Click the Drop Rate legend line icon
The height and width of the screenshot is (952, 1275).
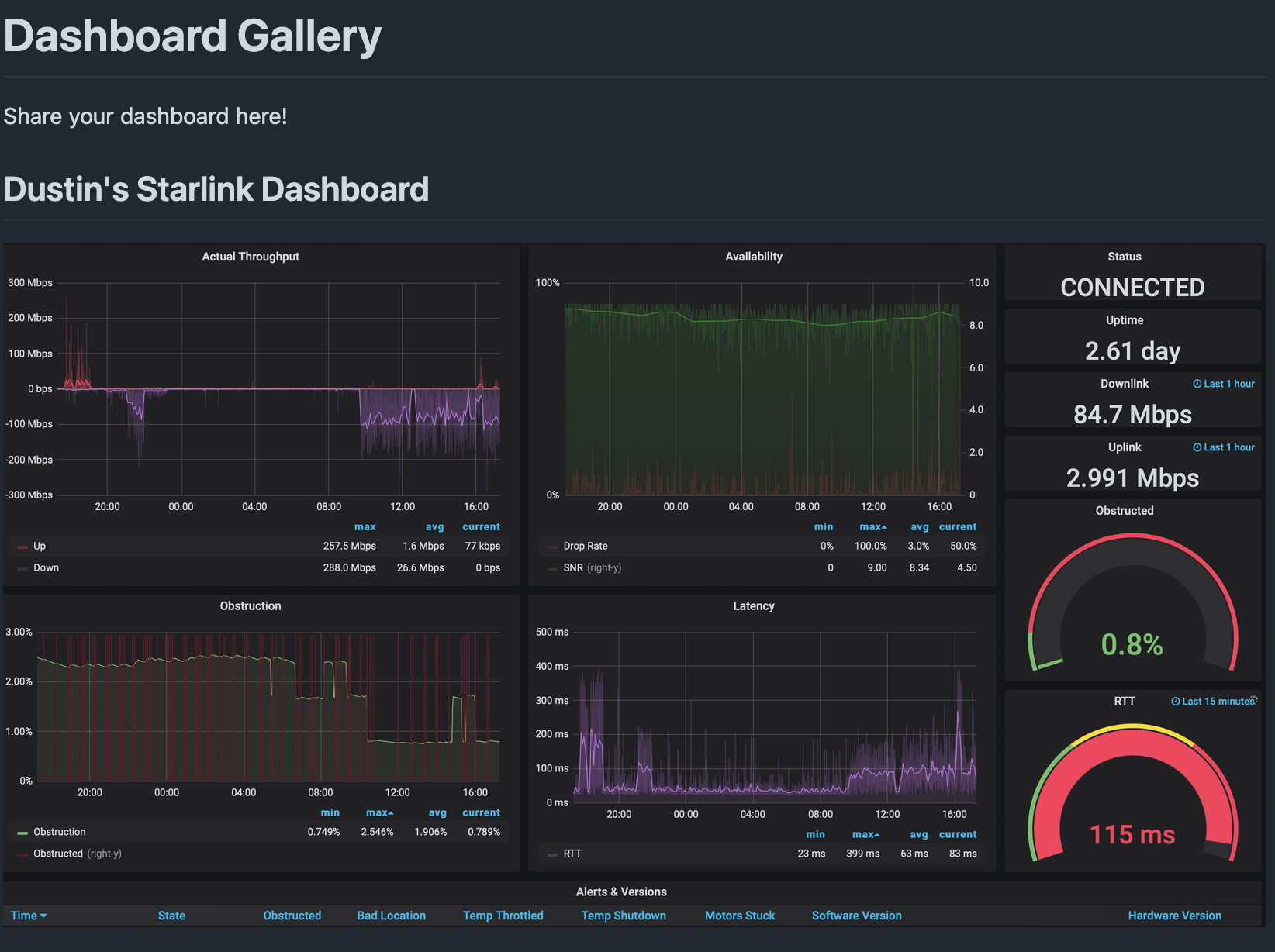click(552, 547)
